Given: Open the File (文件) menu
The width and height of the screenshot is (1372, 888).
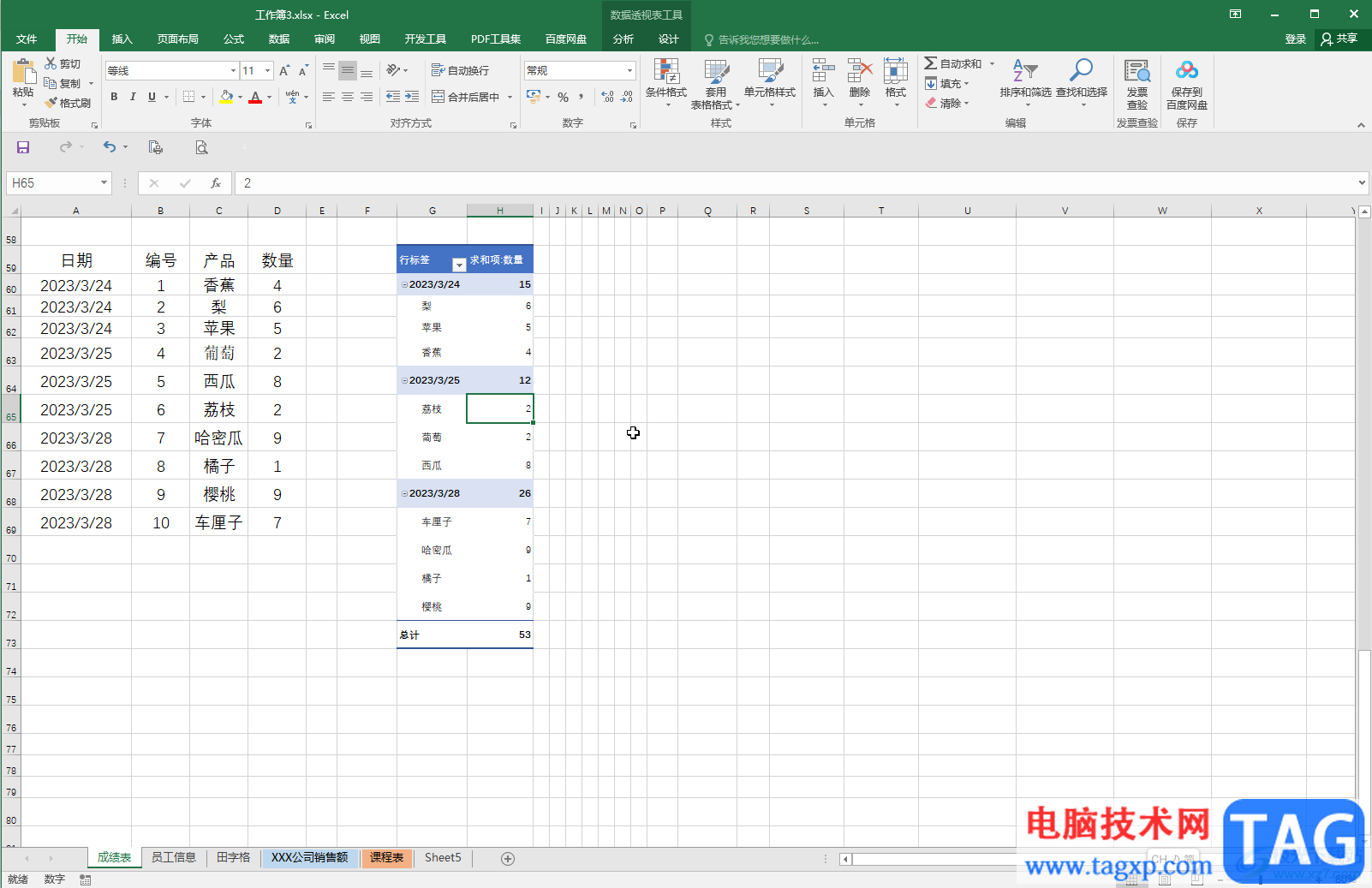Looking at the screenshot, I should pos(27,39).
